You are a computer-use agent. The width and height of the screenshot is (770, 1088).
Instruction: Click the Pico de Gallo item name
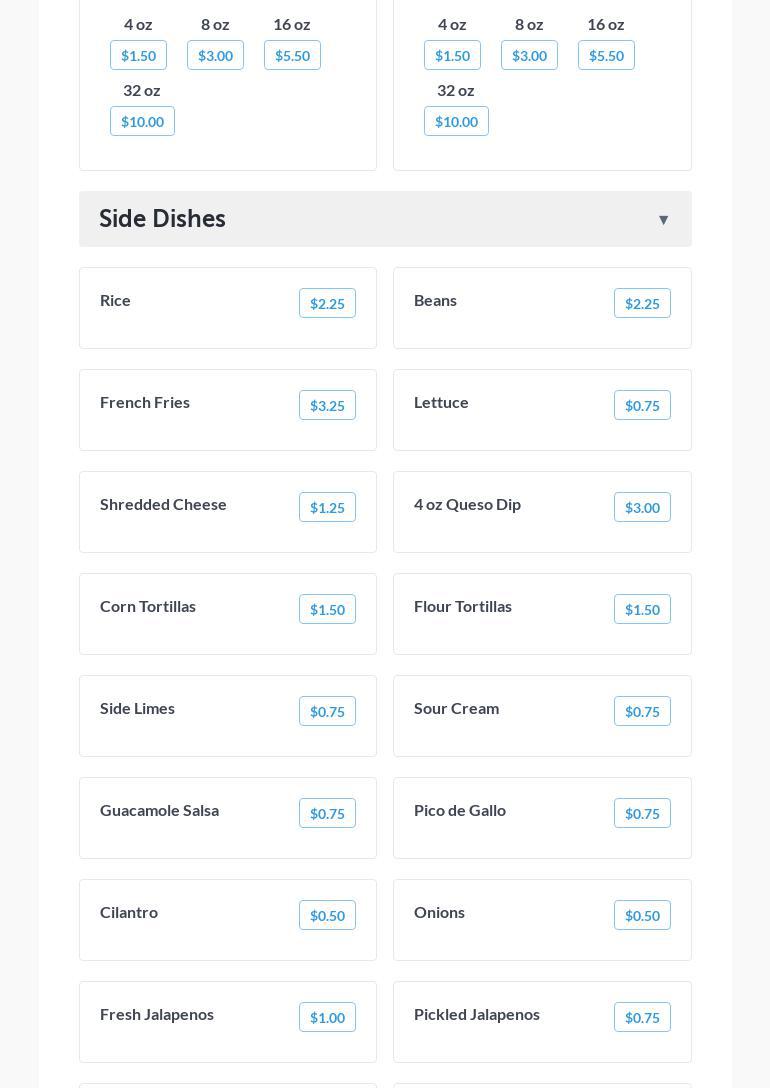click(x=460, y=811)
